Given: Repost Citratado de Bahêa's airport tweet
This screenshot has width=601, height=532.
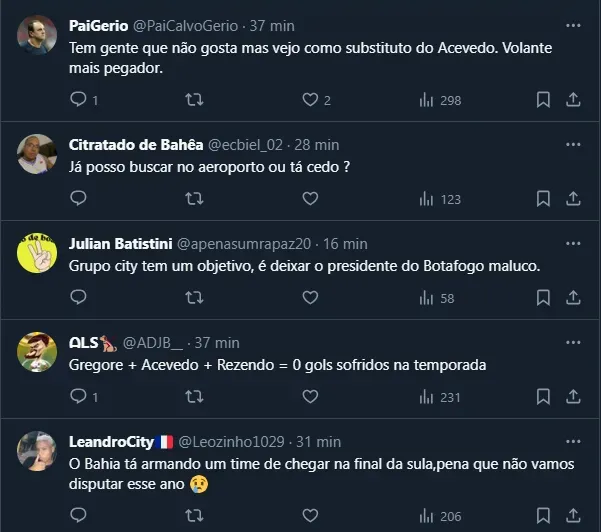Looking at the screenshot, I should [x=195, y=199].
